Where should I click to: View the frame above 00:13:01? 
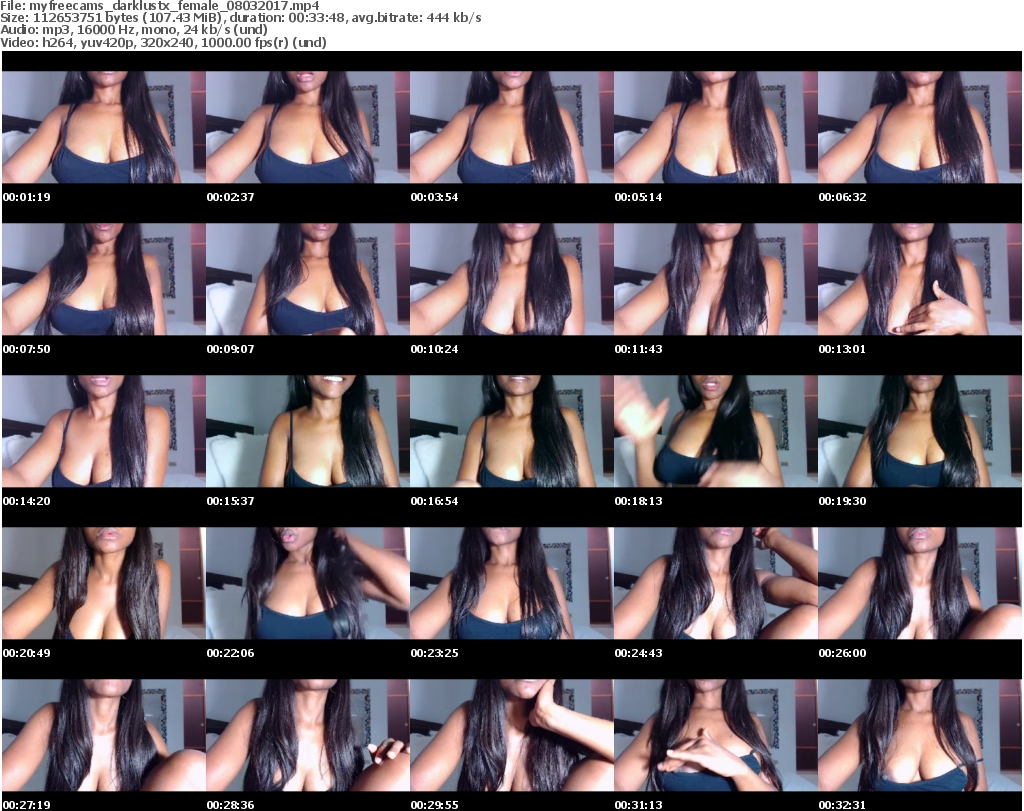pyautogui.click(x=920, y=279)
